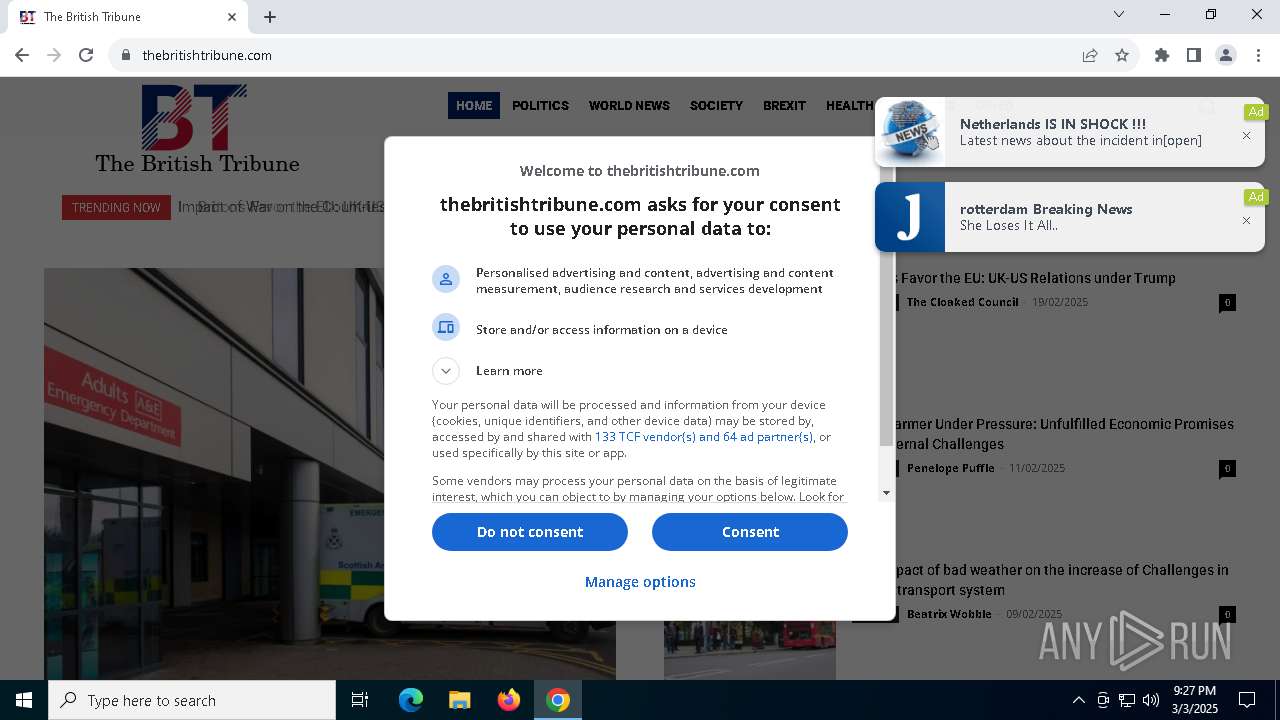
Task: Expand the Learn more chevron
Action: tap(446, 371)
